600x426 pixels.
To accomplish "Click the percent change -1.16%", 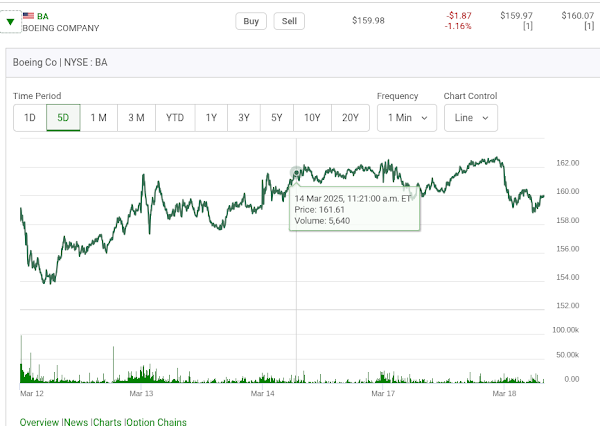I will [458, 26].
